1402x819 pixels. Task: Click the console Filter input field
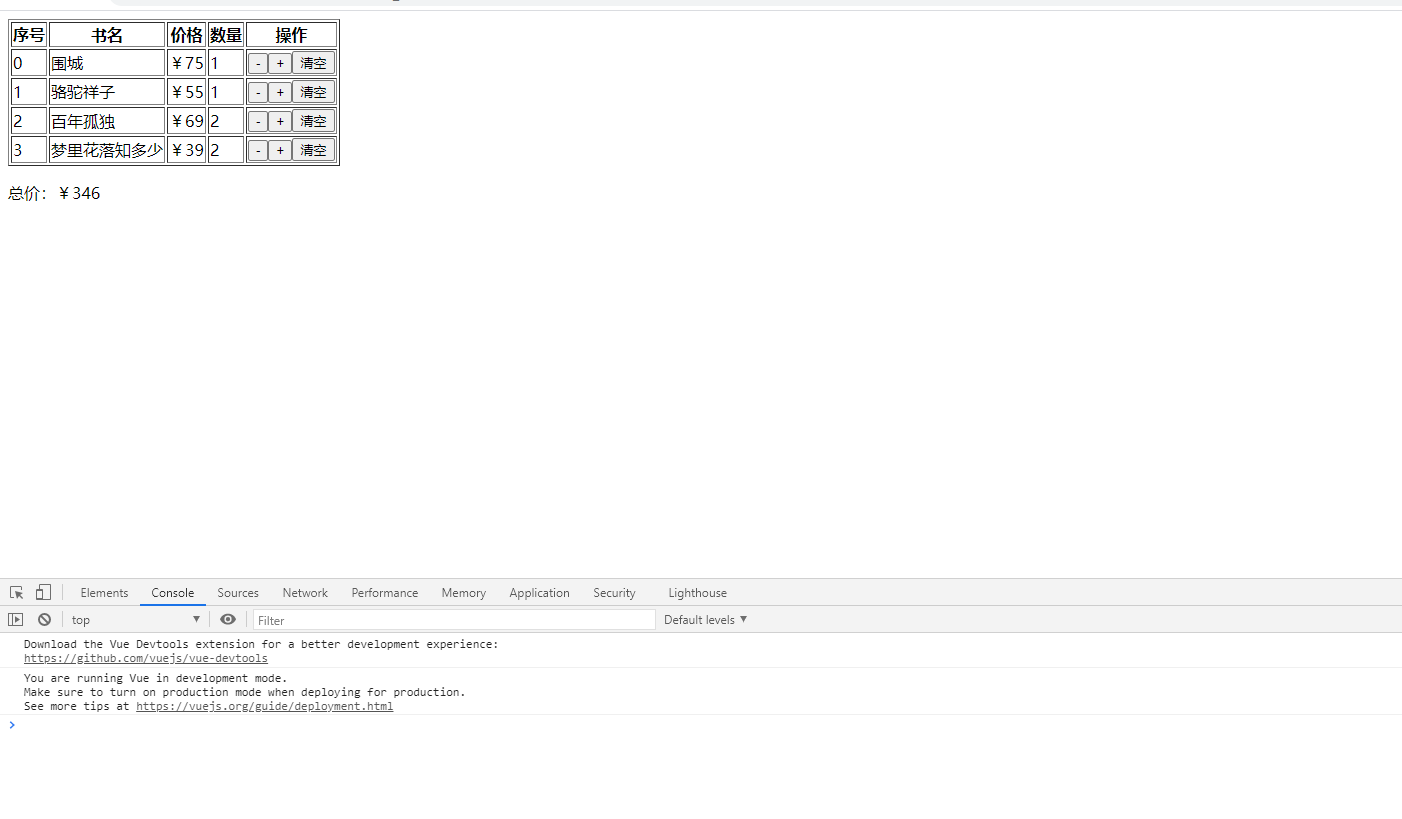pyautogui.click(x=450, y=619)
